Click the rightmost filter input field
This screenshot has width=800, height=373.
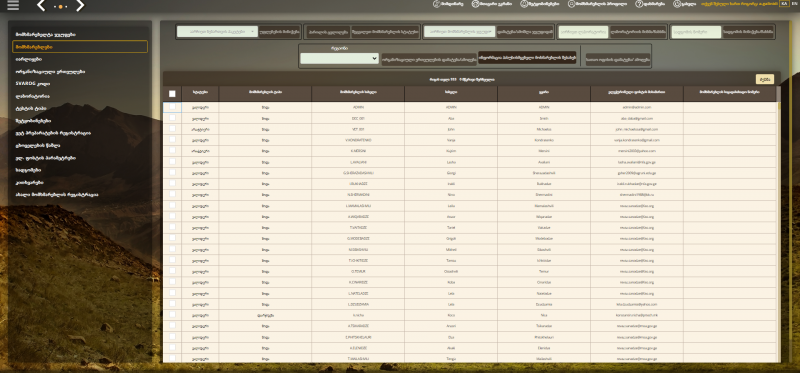696,32
